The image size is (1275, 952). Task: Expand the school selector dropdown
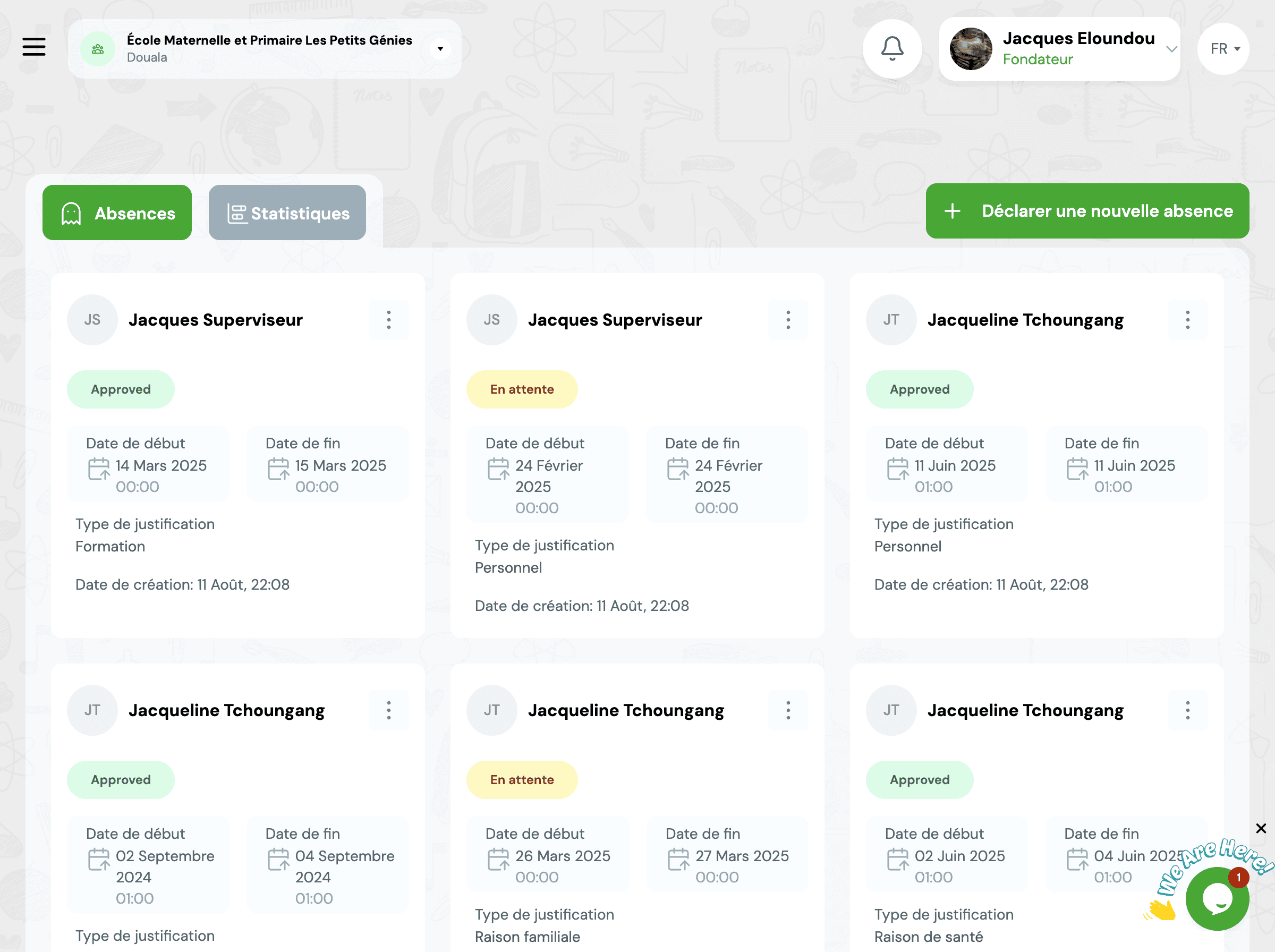440,49
